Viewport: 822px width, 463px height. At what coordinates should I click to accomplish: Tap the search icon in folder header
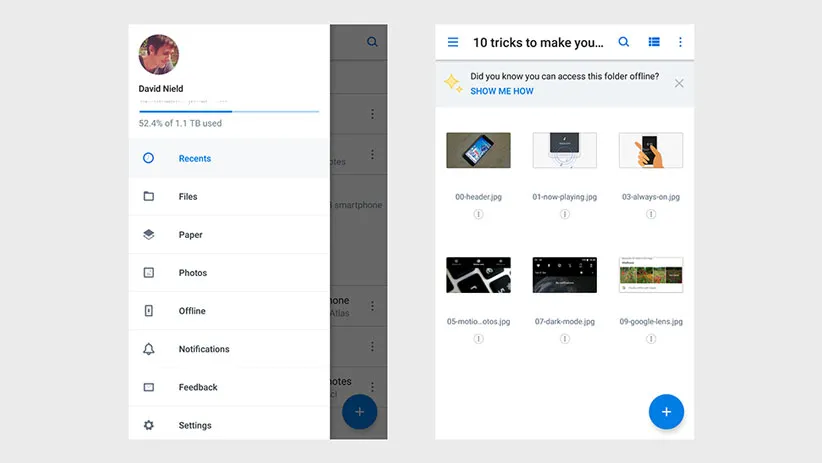click(624, 43)
